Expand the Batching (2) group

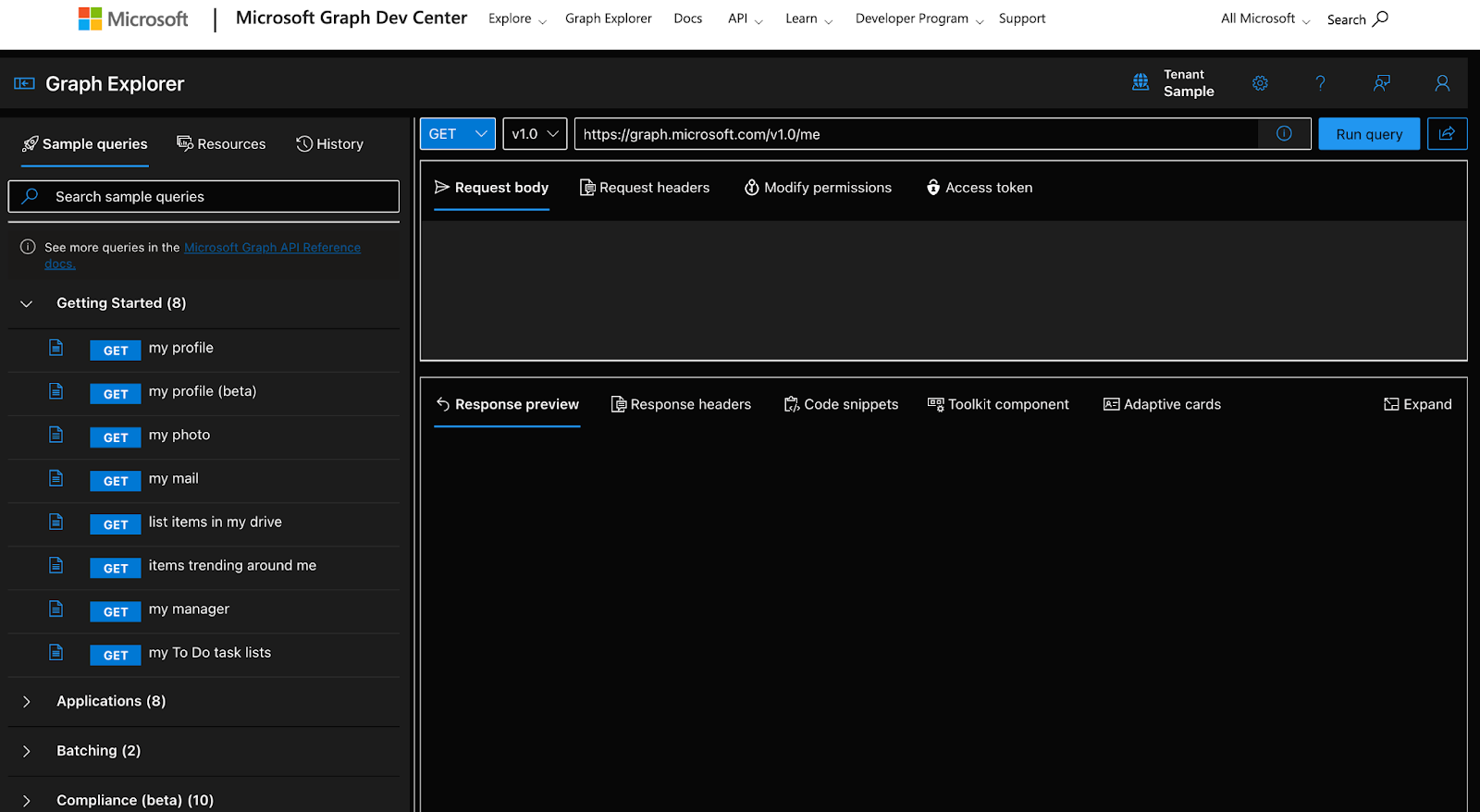pos(27,751)
